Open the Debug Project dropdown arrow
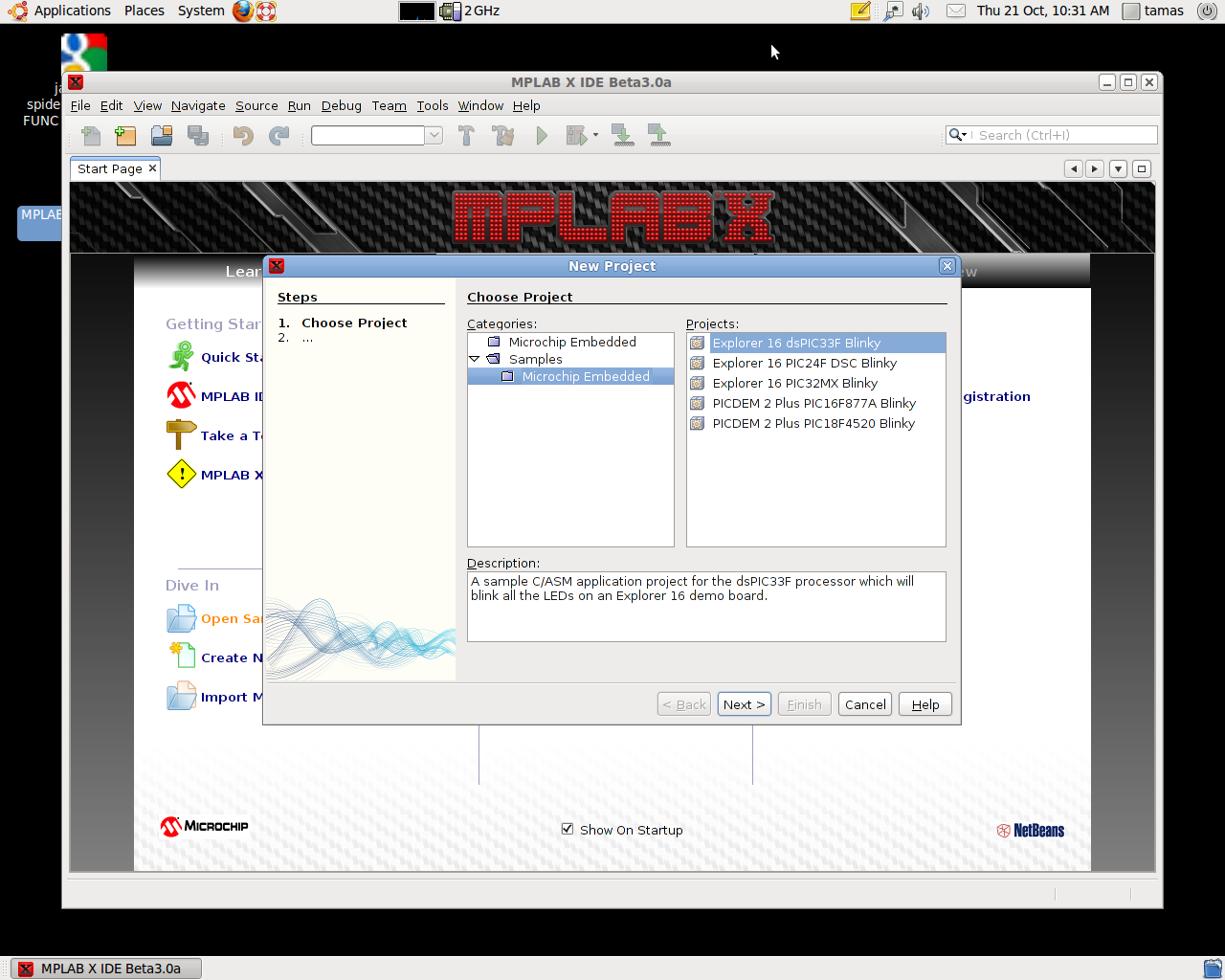Screen dimensions: 1225x980 595,135
